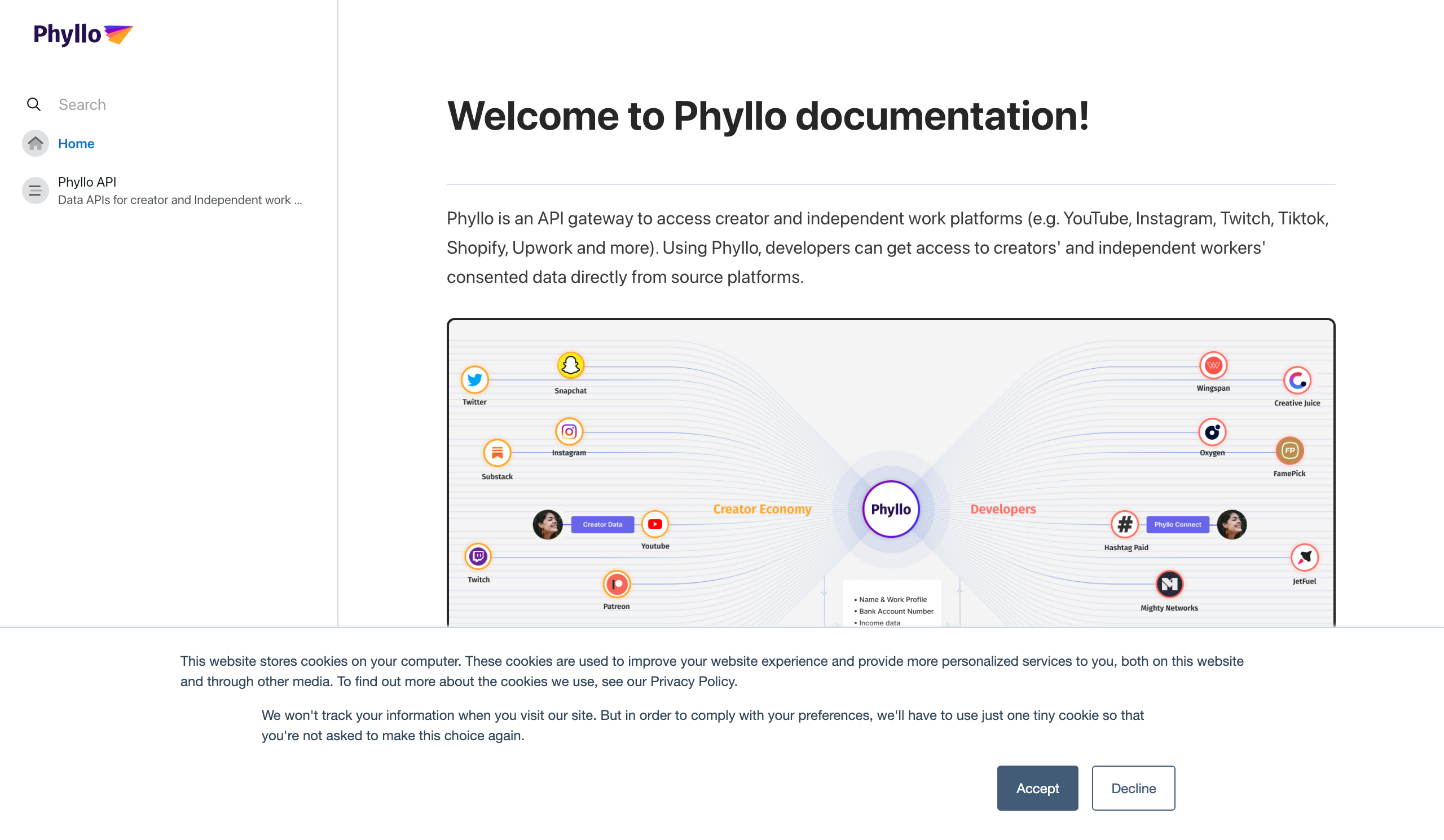Click the Snapchat ghost icon

[x=571, y=365]
